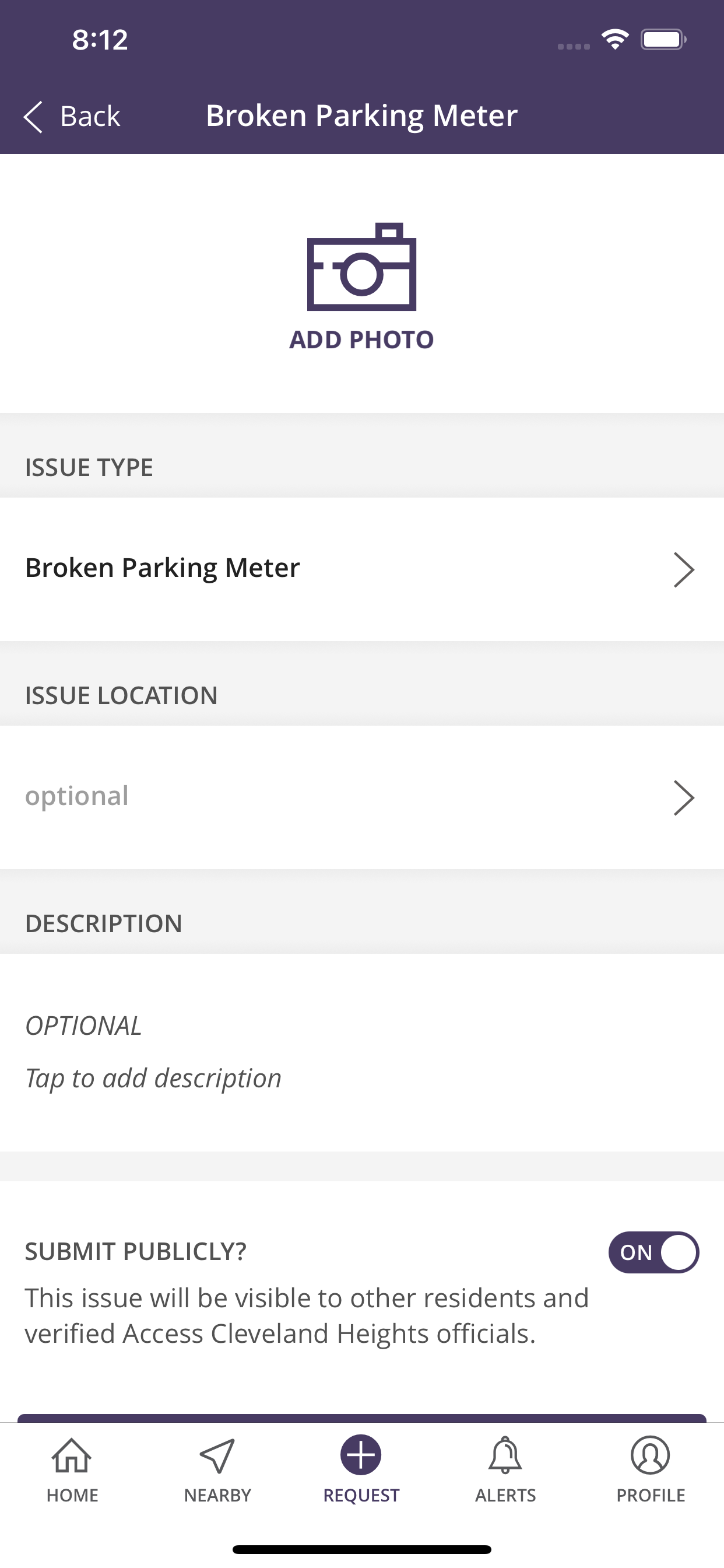Select the Nearby arrow icon

pos(217,1455)
